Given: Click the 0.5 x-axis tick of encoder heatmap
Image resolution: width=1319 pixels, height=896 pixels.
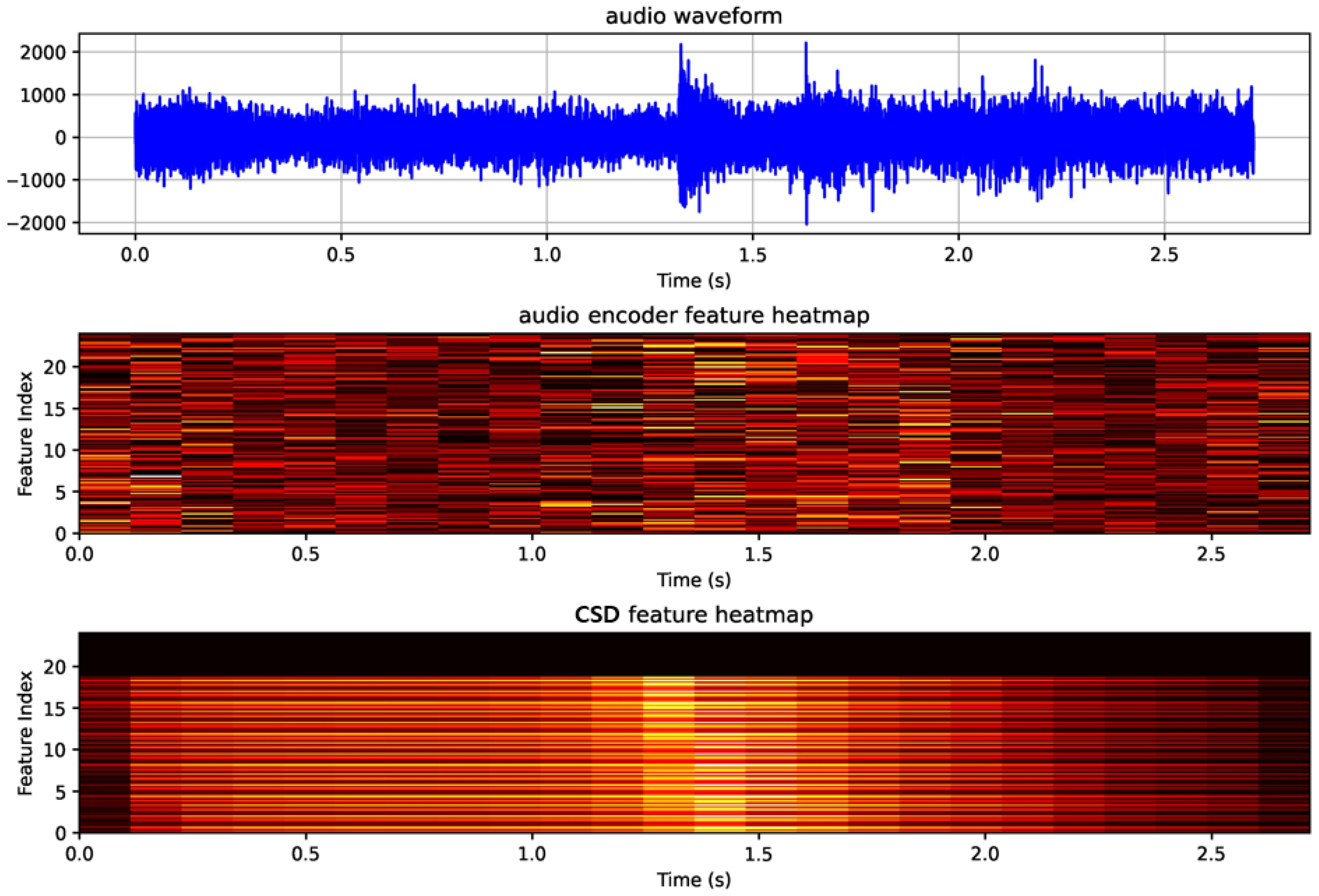Looking at the screenshot, I should point(306,554).
